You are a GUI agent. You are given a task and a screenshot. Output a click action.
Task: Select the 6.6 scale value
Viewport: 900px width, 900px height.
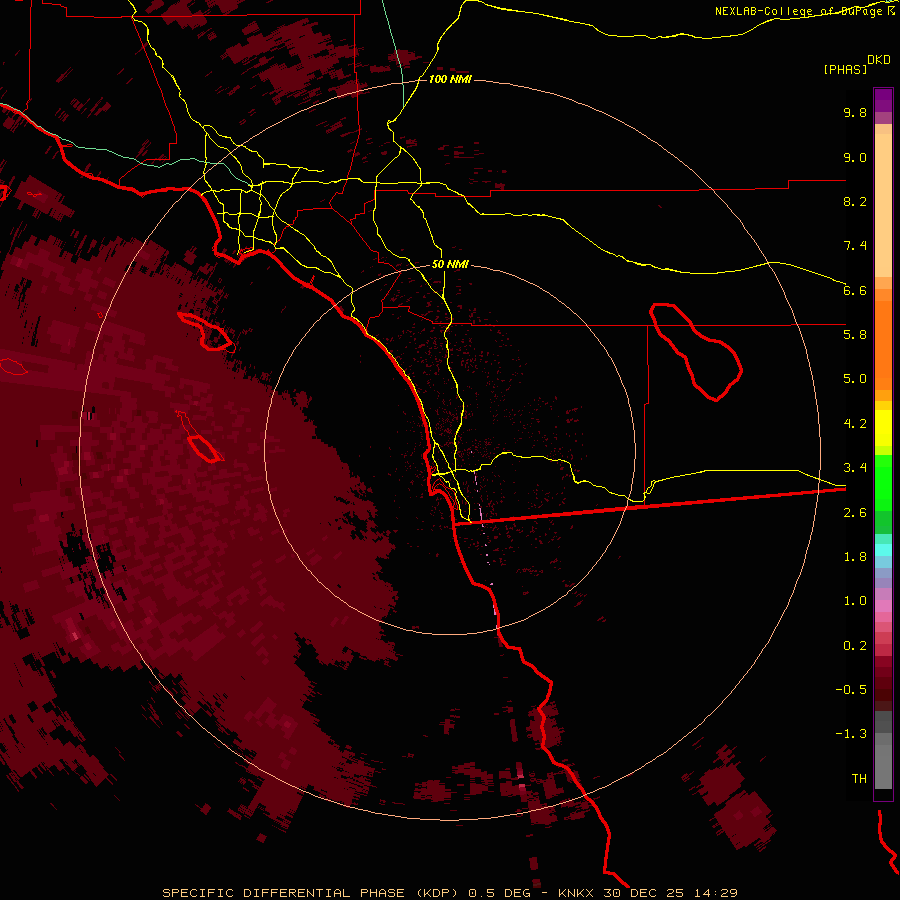click(x=855, y=290)
